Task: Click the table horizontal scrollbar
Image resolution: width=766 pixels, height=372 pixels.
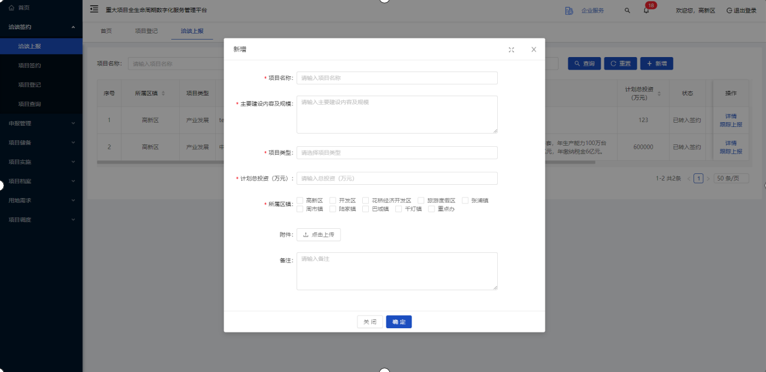Action: point(346,162)
